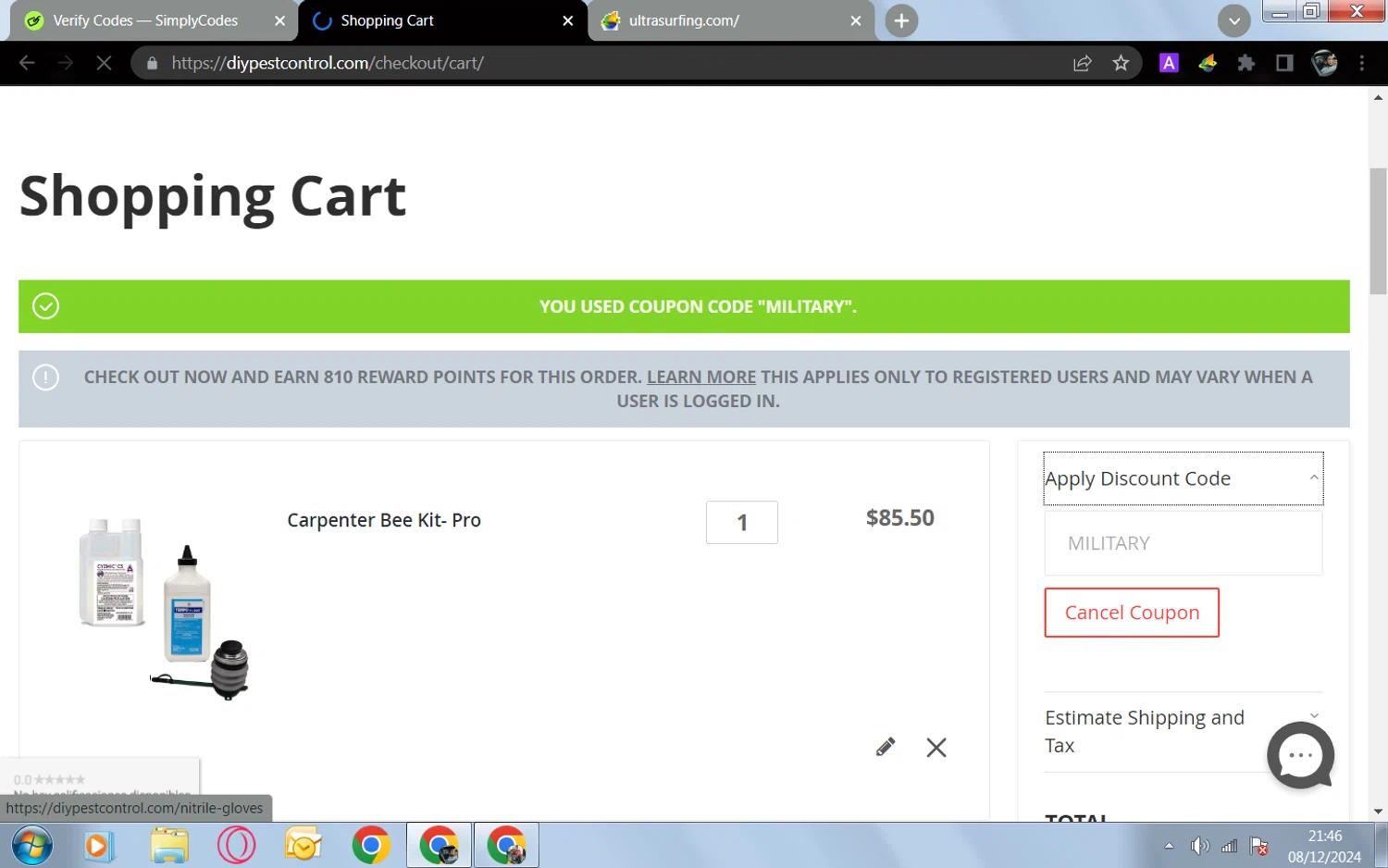Image resolution: width=1388 pixels, height=868 pixels.
Task: Click the quantity field showing 1
Action: click(742, 523)
